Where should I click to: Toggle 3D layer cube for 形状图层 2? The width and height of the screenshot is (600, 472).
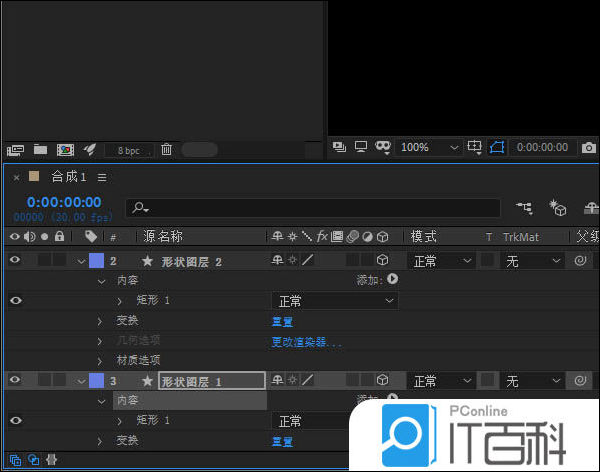pyautogui.click(x=382, y=260)
